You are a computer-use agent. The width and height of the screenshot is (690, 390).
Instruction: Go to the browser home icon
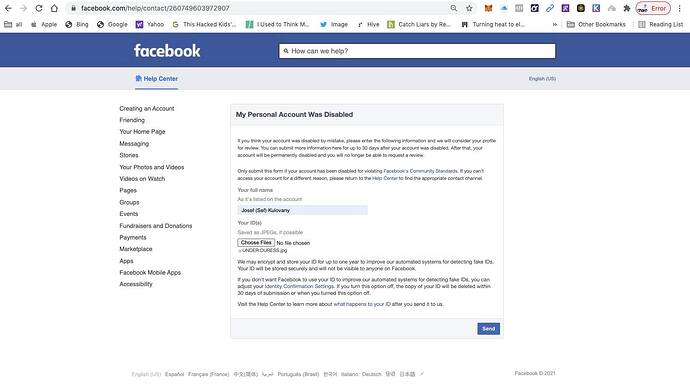click(x=54, y=8)
